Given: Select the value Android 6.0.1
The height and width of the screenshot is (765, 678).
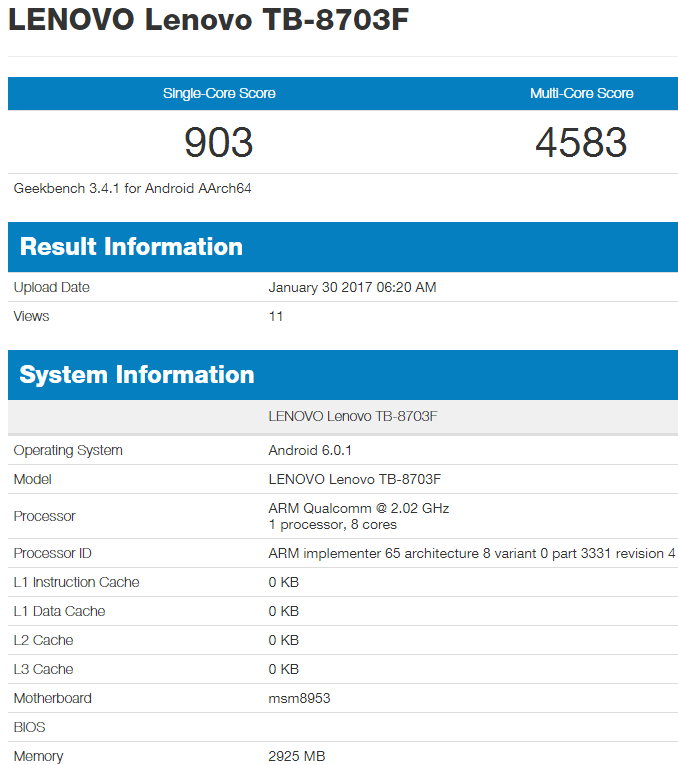Looking at the screenshot, I should [310, 450].
